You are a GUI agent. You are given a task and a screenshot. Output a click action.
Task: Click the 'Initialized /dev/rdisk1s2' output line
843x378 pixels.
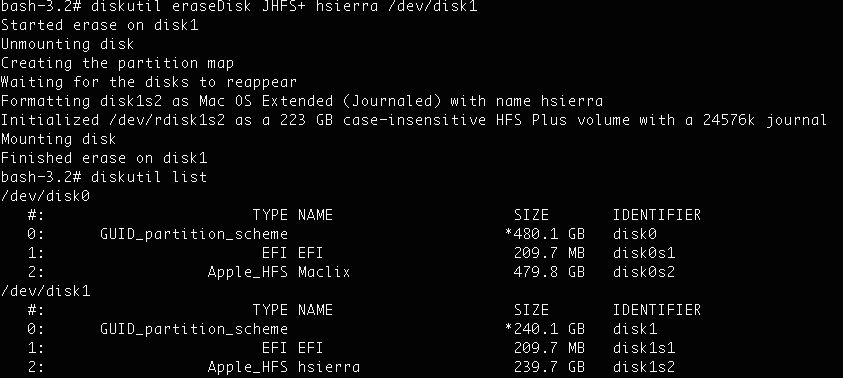pos(413,120)
